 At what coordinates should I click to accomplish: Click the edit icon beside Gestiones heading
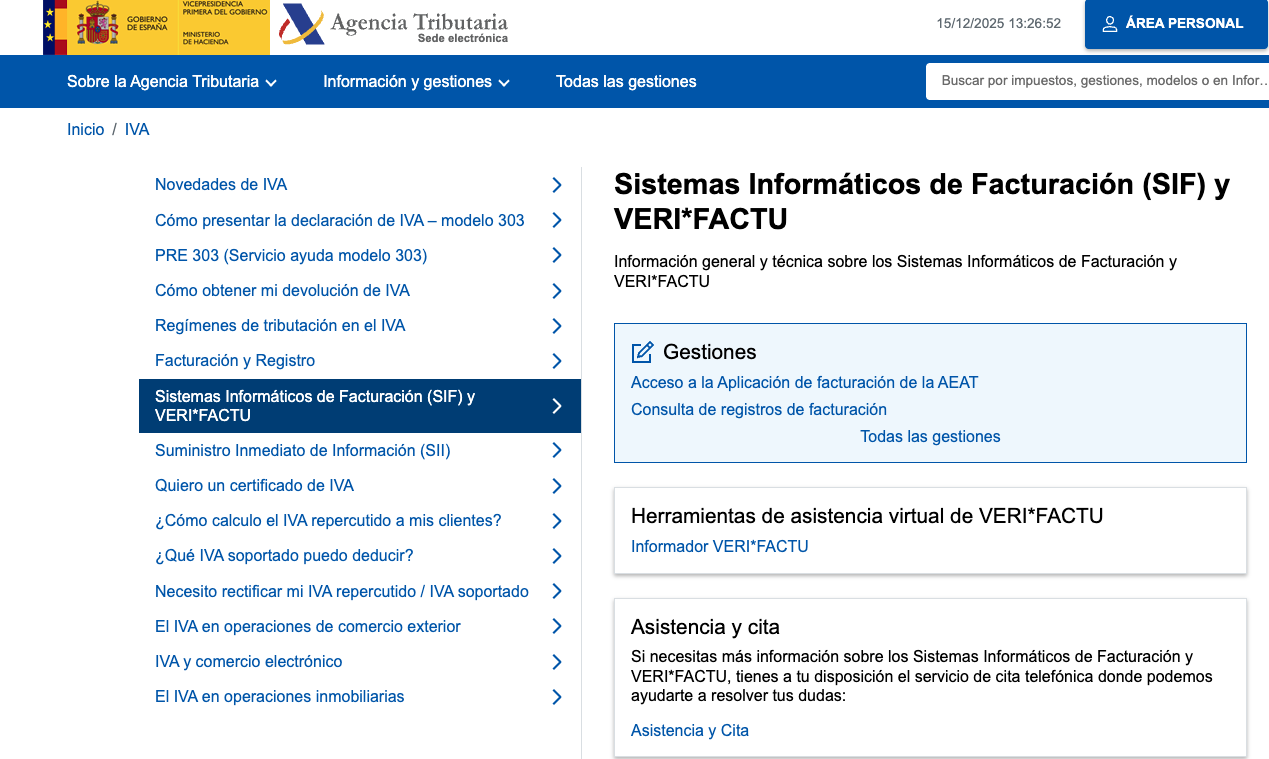coord(642,352)
